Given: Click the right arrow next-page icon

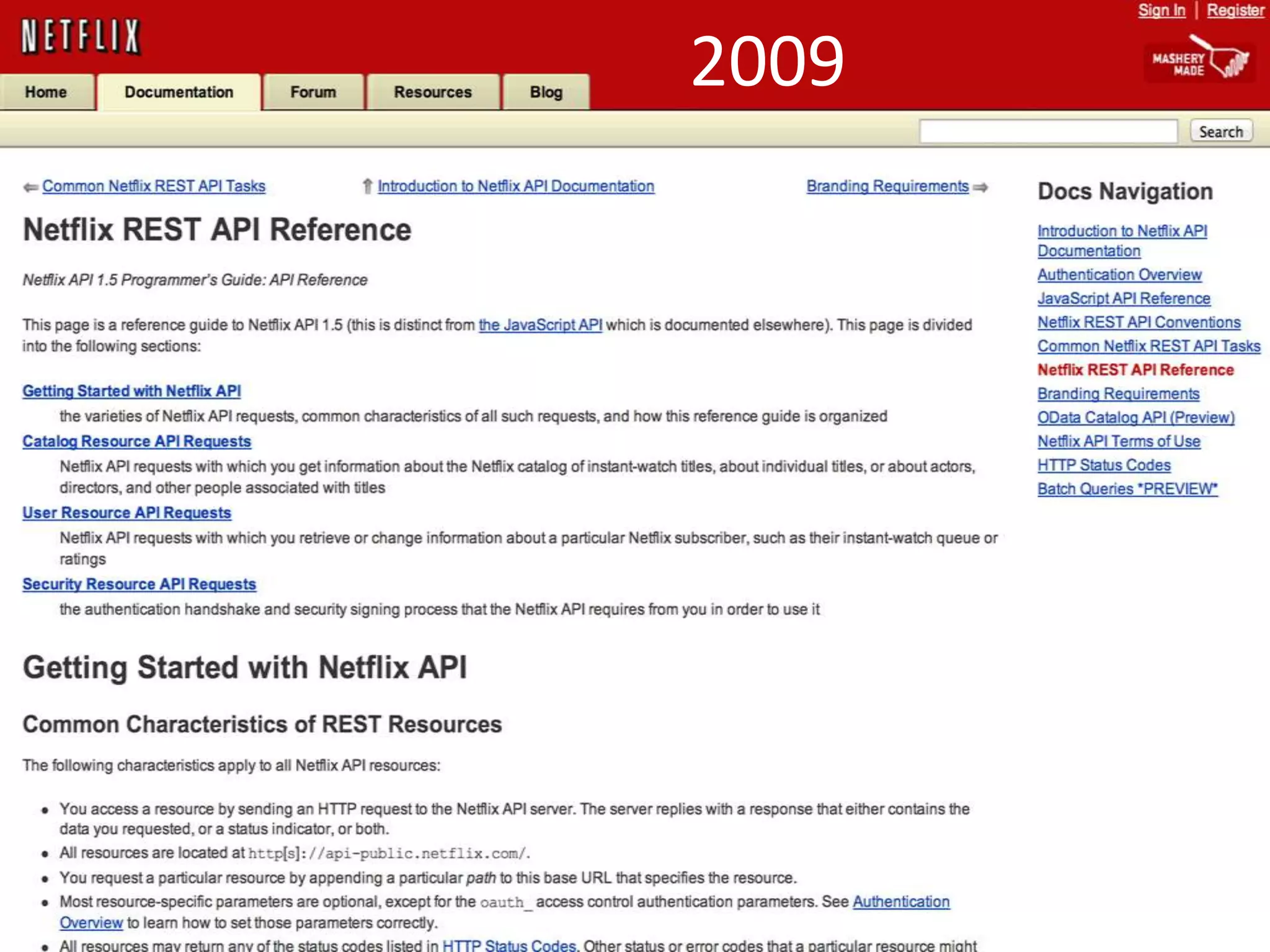Looking at the screenshot, I should [x=980, y=187].
